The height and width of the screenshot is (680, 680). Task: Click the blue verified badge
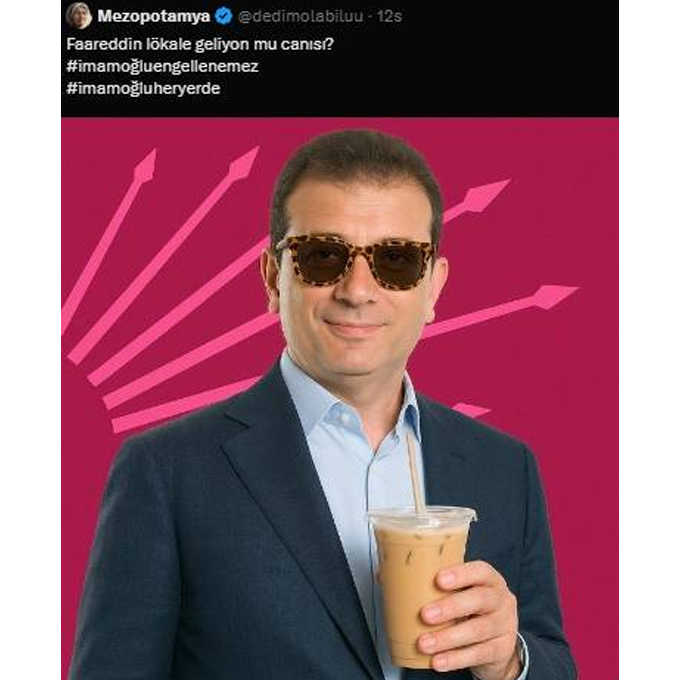click(x=223, y=16)
